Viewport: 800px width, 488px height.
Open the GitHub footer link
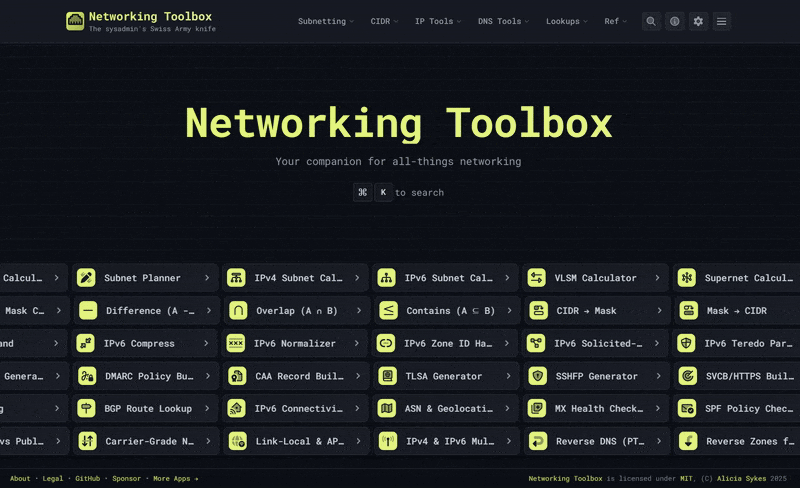pyautogui.click(x=87, y=479)
